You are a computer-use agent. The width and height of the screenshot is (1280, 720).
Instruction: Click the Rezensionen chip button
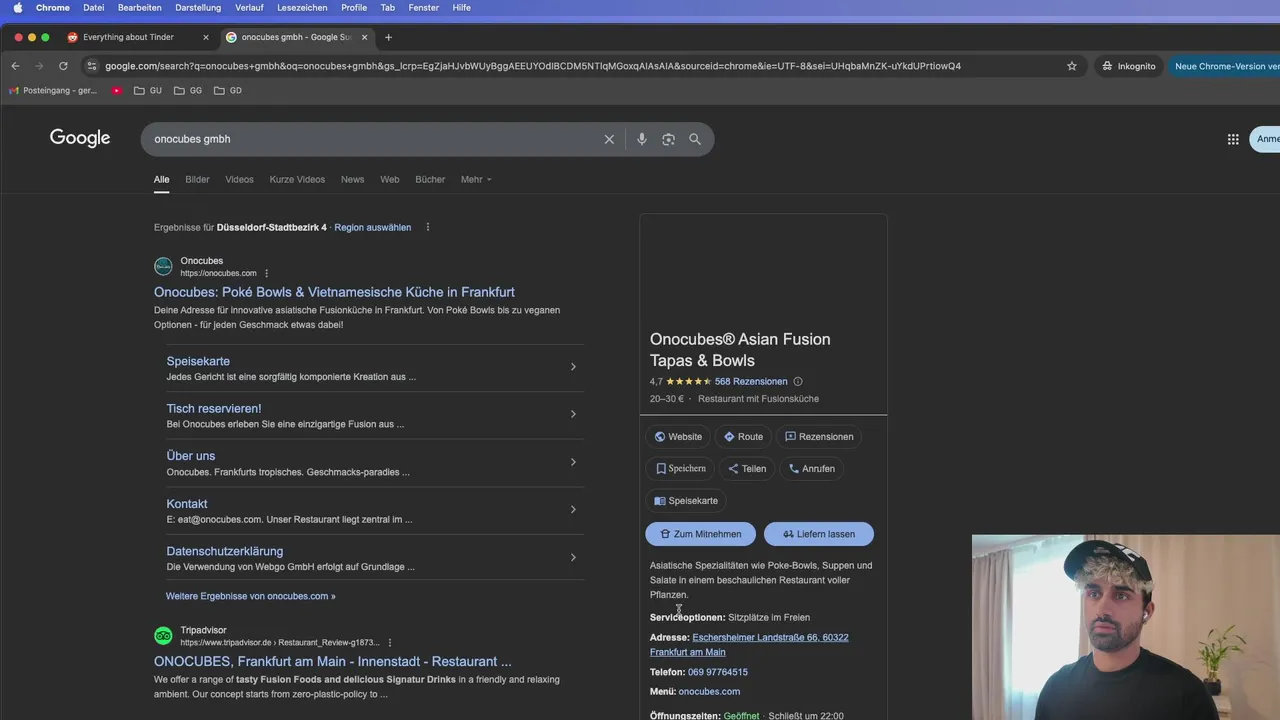(819, 437)
